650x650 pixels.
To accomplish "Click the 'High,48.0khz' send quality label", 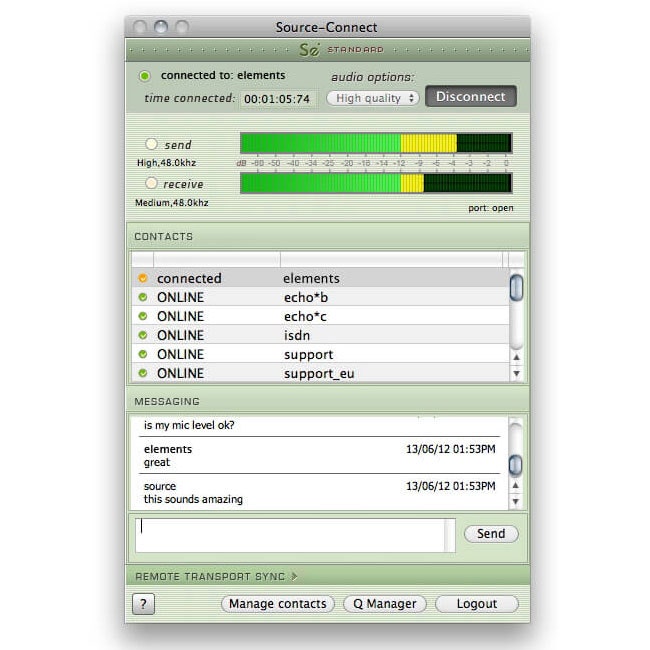I will click(166, 163).
